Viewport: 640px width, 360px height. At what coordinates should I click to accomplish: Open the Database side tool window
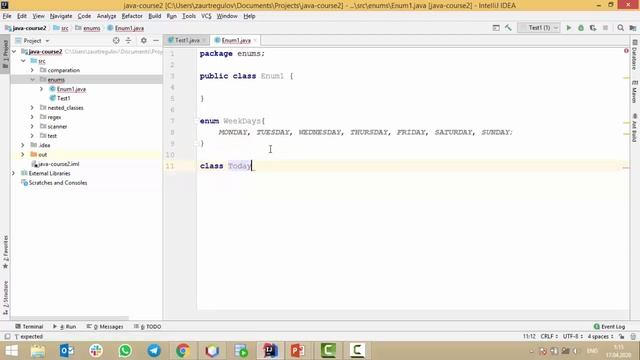coord(635,55)
